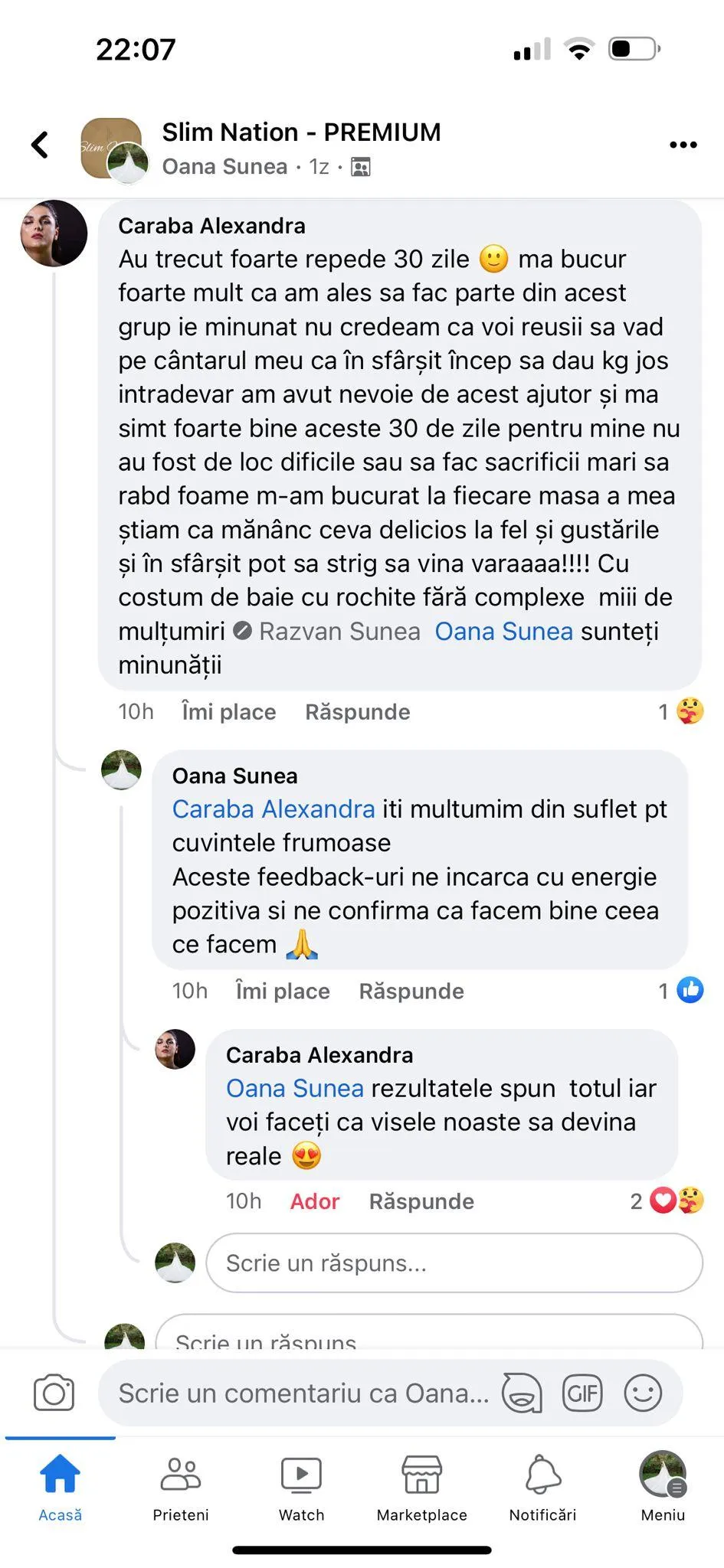Open the sticker/avatar picker icon

point(522,1393)
